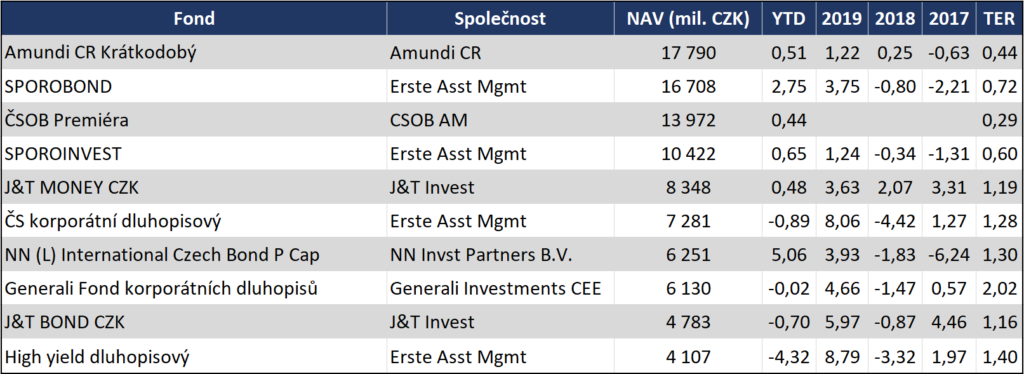The height and width of the screenshot is (374, 1024).
Task: Select NN Invst Partners B.V. company cell
Action: [x=500, y=255]
